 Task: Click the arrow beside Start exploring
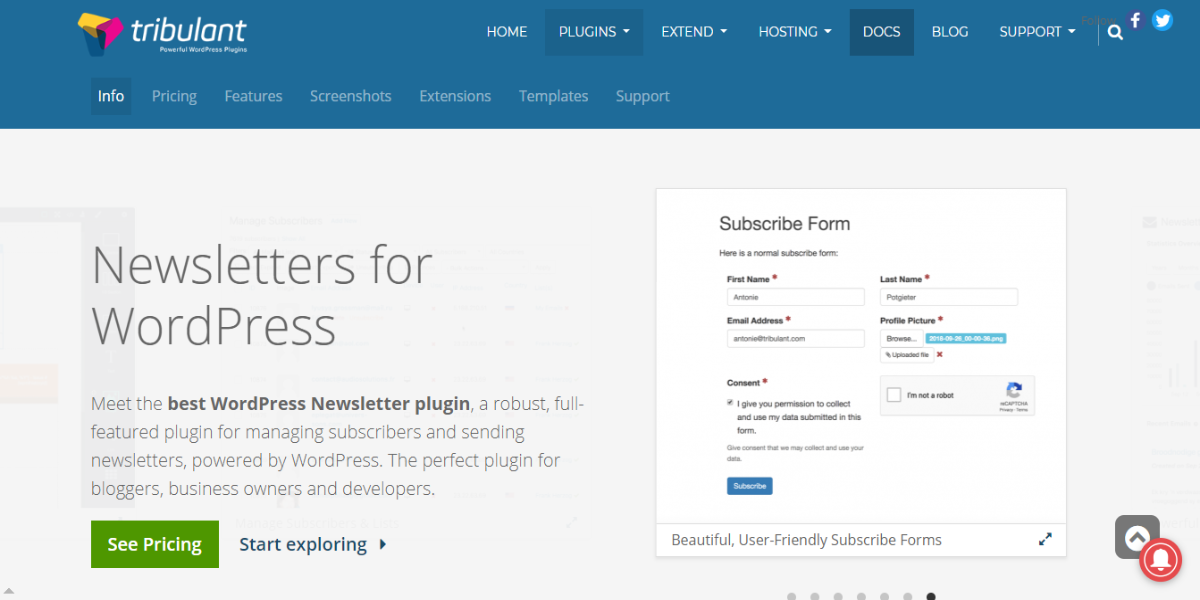(x=383, y=545)
